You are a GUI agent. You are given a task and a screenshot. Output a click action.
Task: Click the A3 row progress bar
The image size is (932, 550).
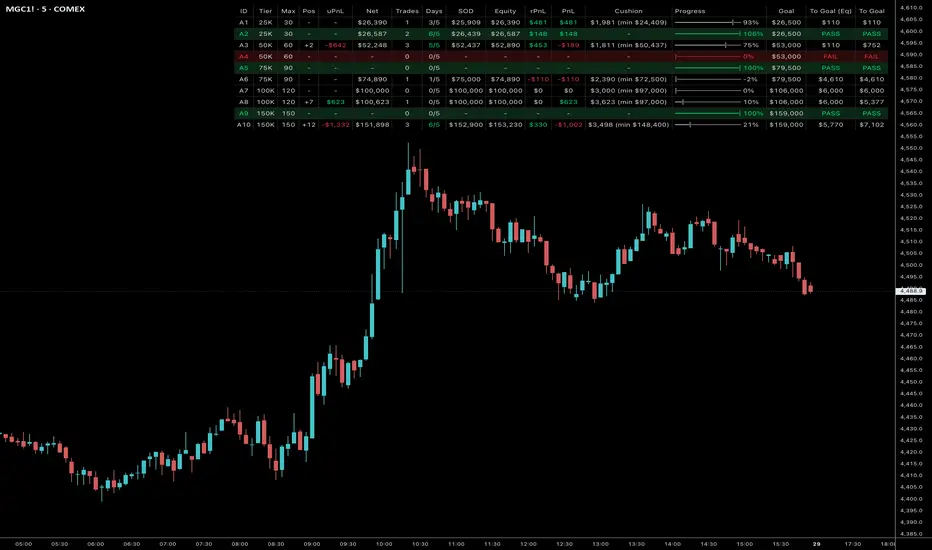pyautogui.click(x=707, y=45)
